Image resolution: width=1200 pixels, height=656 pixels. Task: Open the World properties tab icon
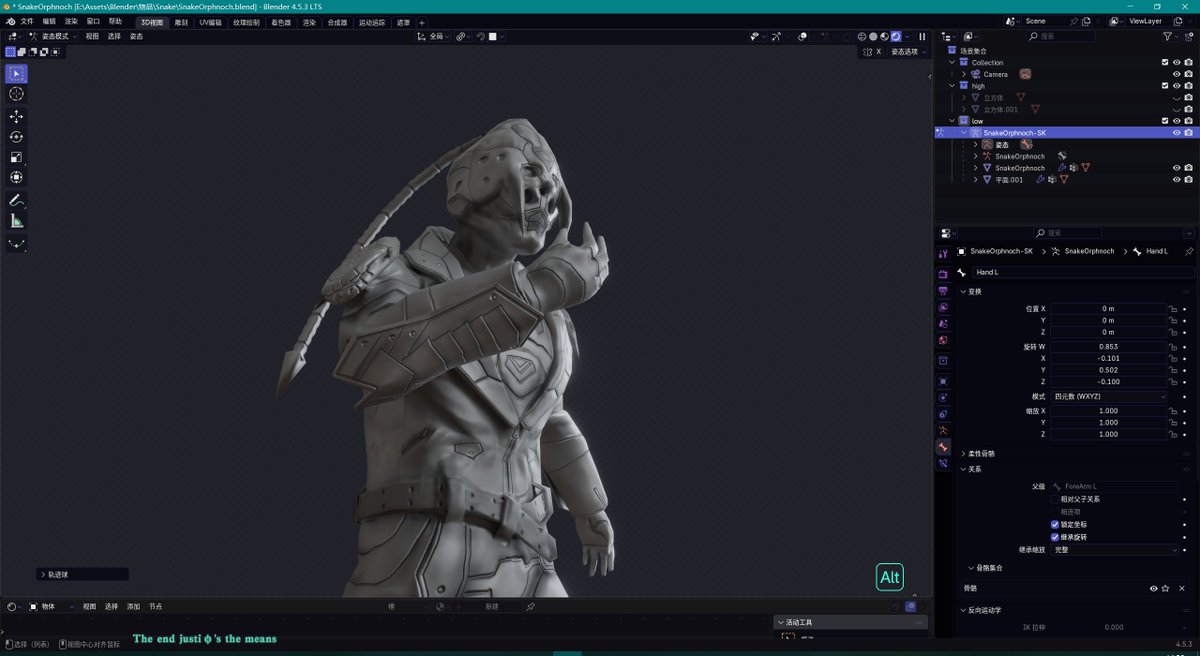943,341
